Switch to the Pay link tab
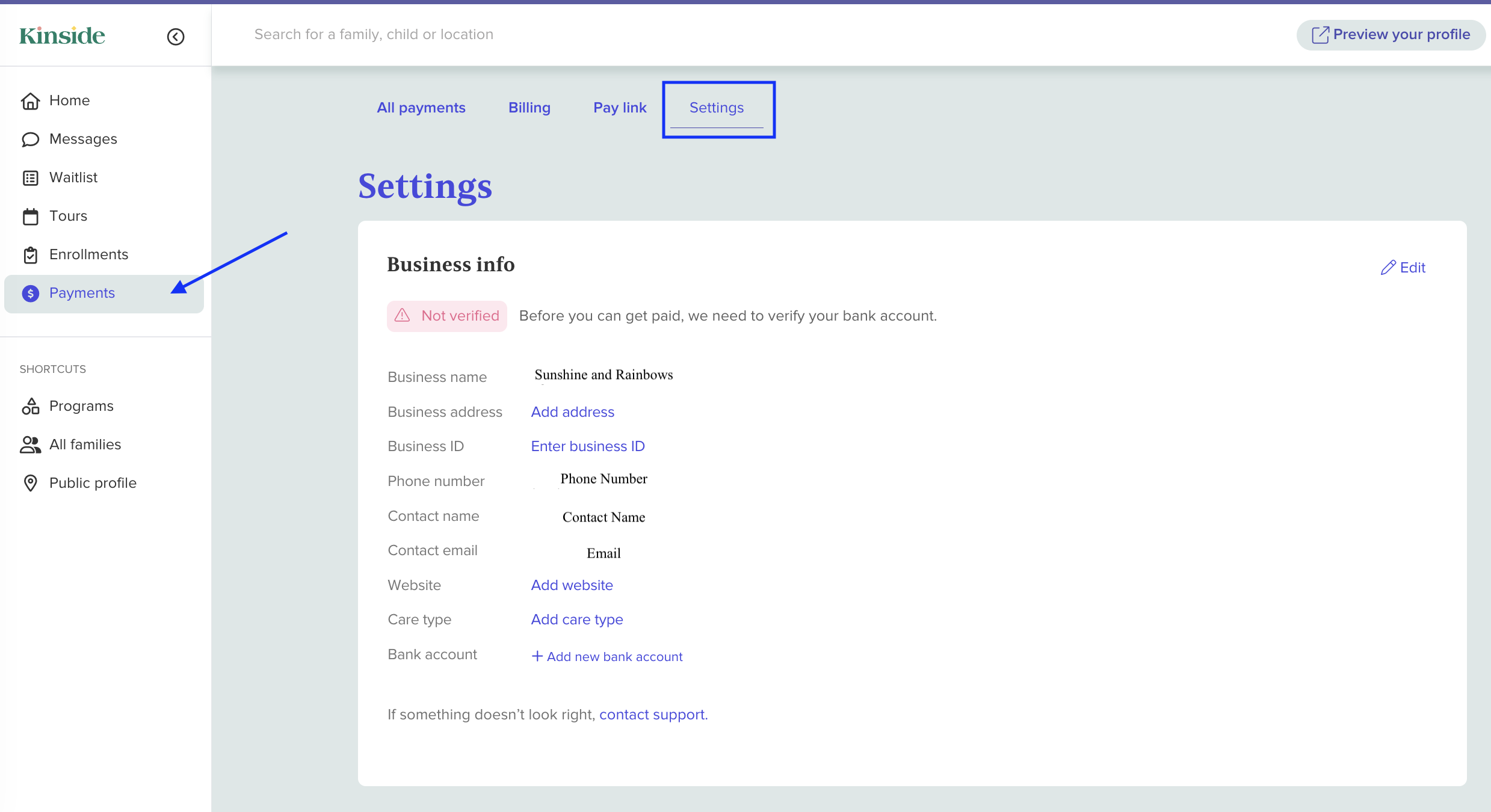The image size is (1491, 812). (620, 108)
